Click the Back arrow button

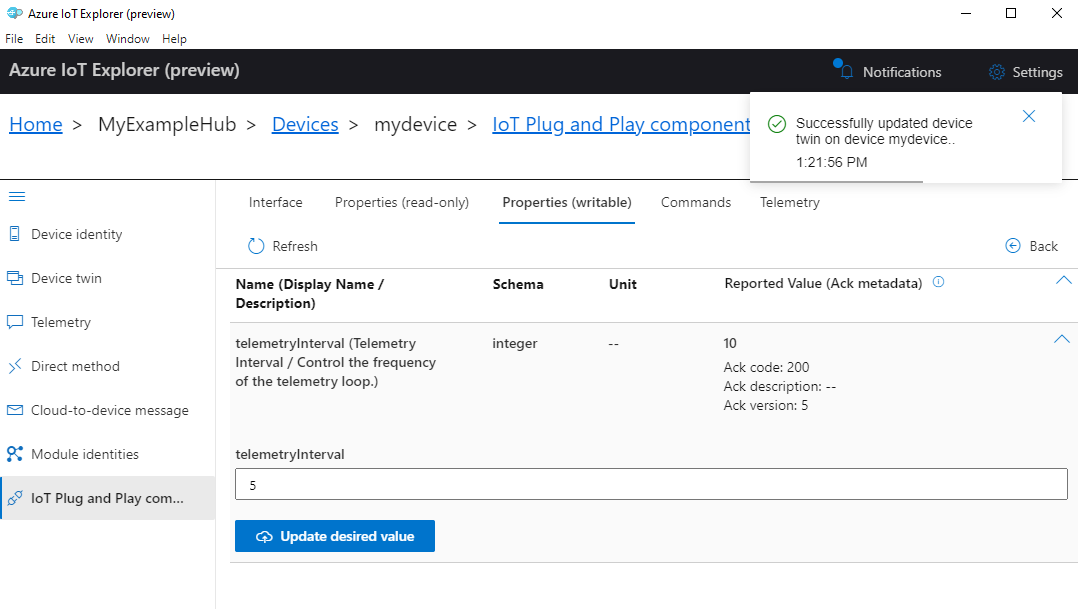coord(1031,245)
